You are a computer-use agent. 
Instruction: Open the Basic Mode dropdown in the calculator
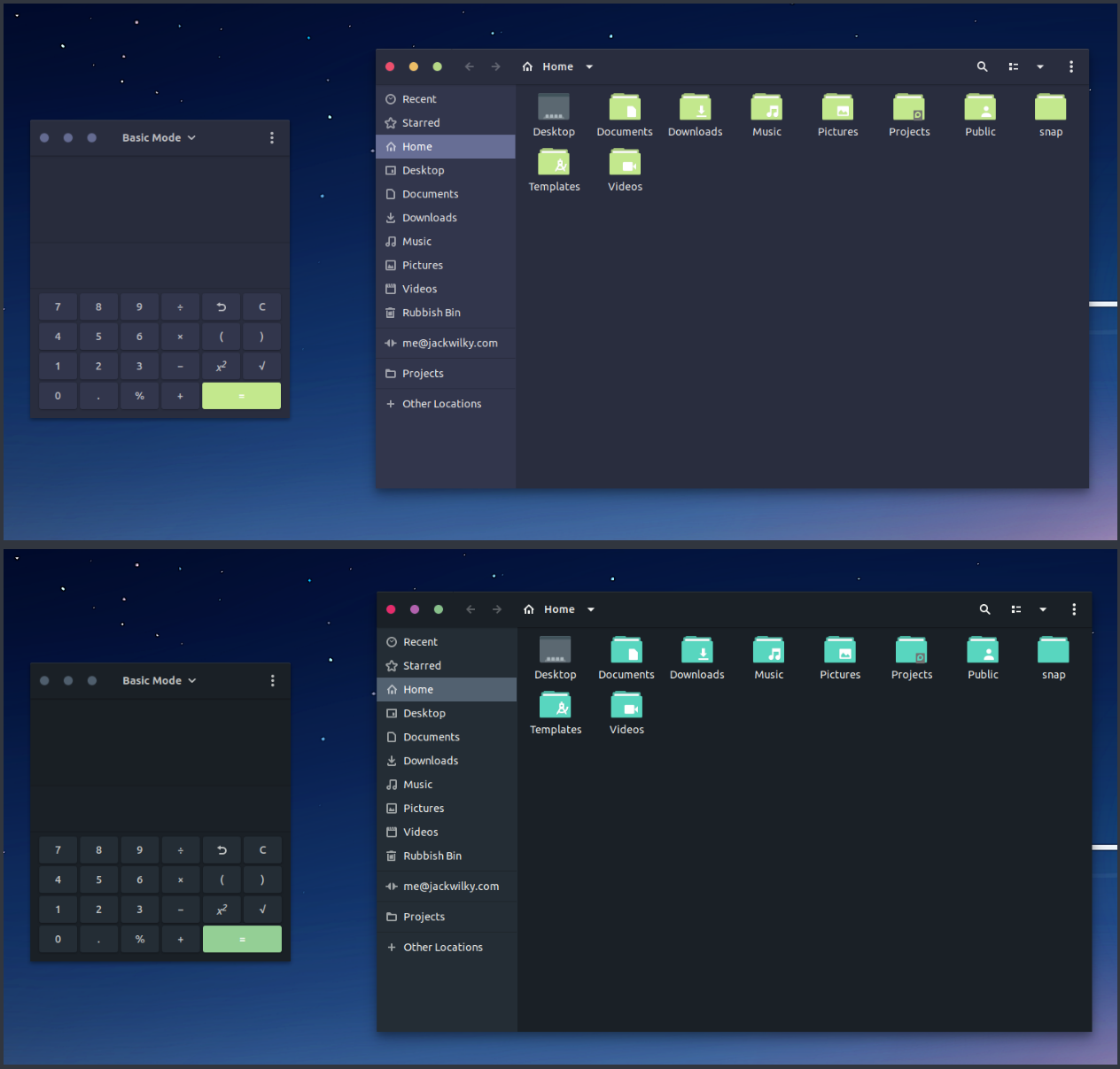[x=159, y=137]
